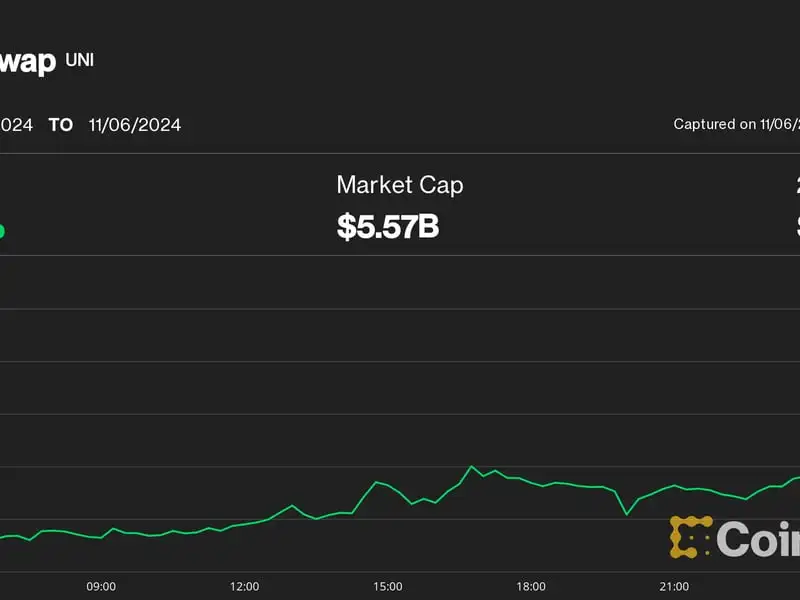Click the partial Uniswap title text
This screenshot has width=800, height=600.
pyautogui.click(x=27, y=62)
